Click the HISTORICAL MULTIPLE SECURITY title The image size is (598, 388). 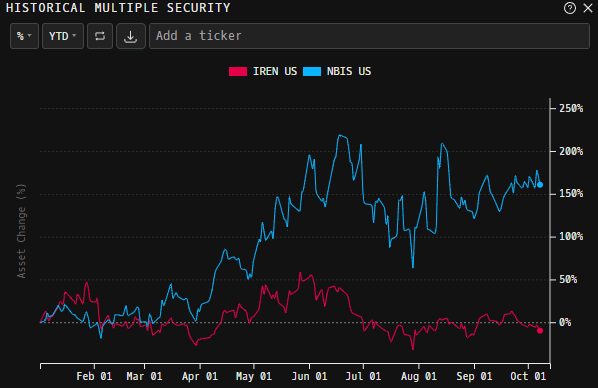(118, 8)
